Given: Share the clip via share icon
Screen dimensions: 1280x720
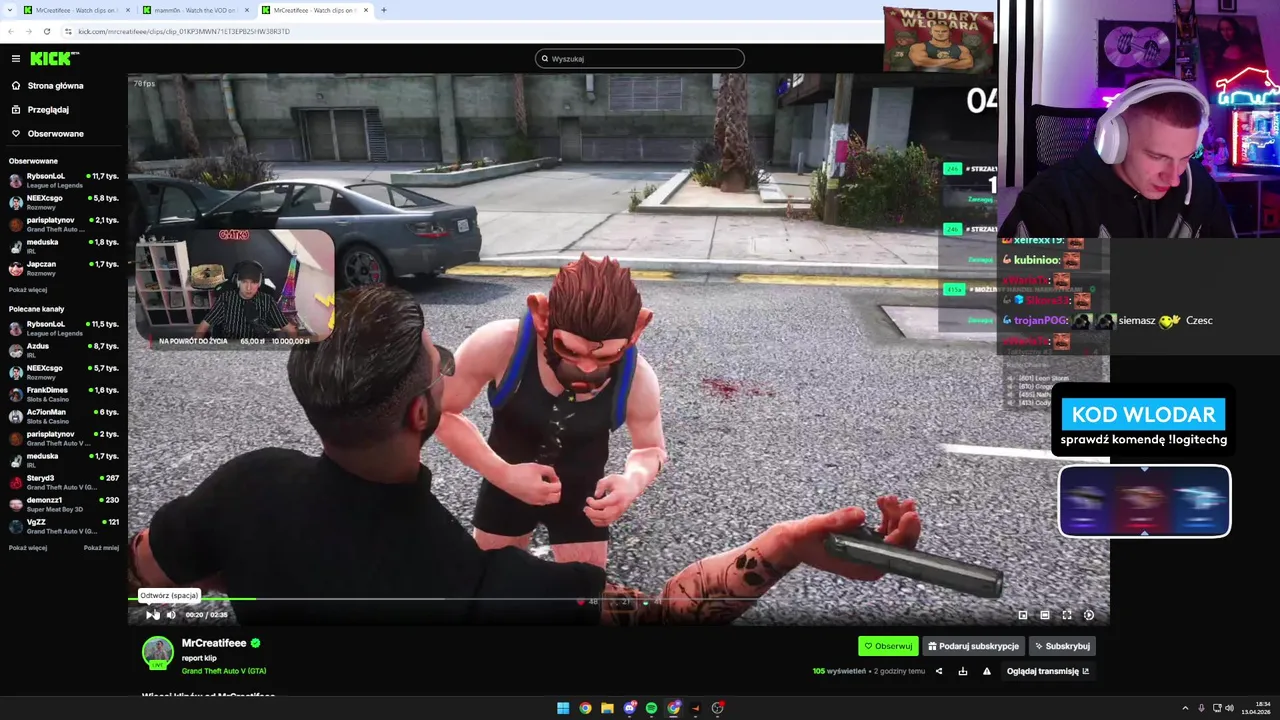Looking at the screenshot, I should [939, 671].
